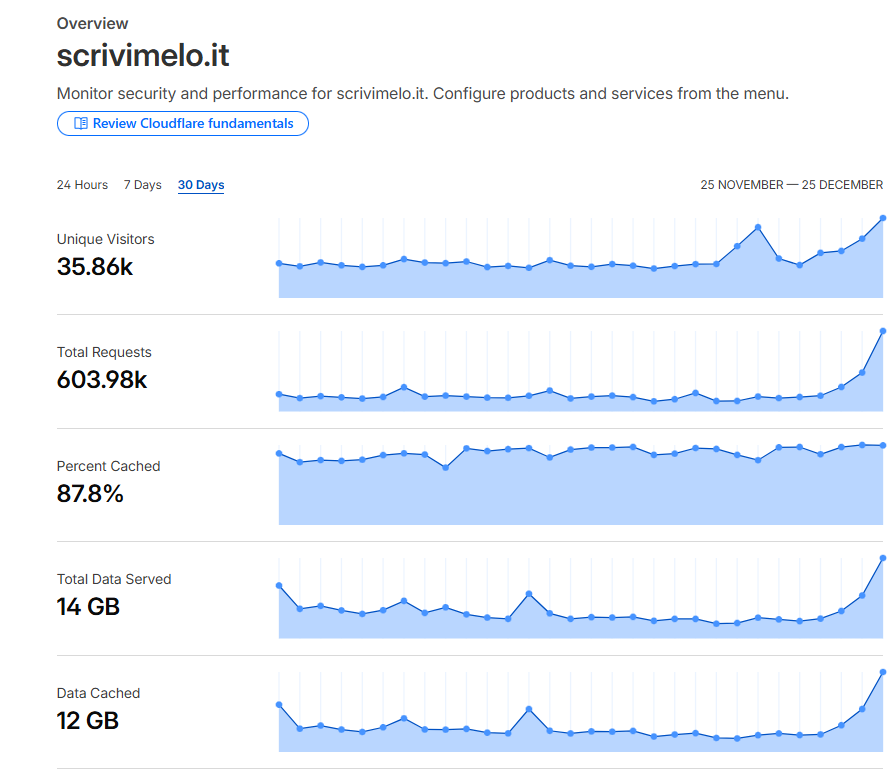Click the Total Data Served label
The height and width of the screenshot is (780, 893).
pyautogui.click(x=114, y=579)
